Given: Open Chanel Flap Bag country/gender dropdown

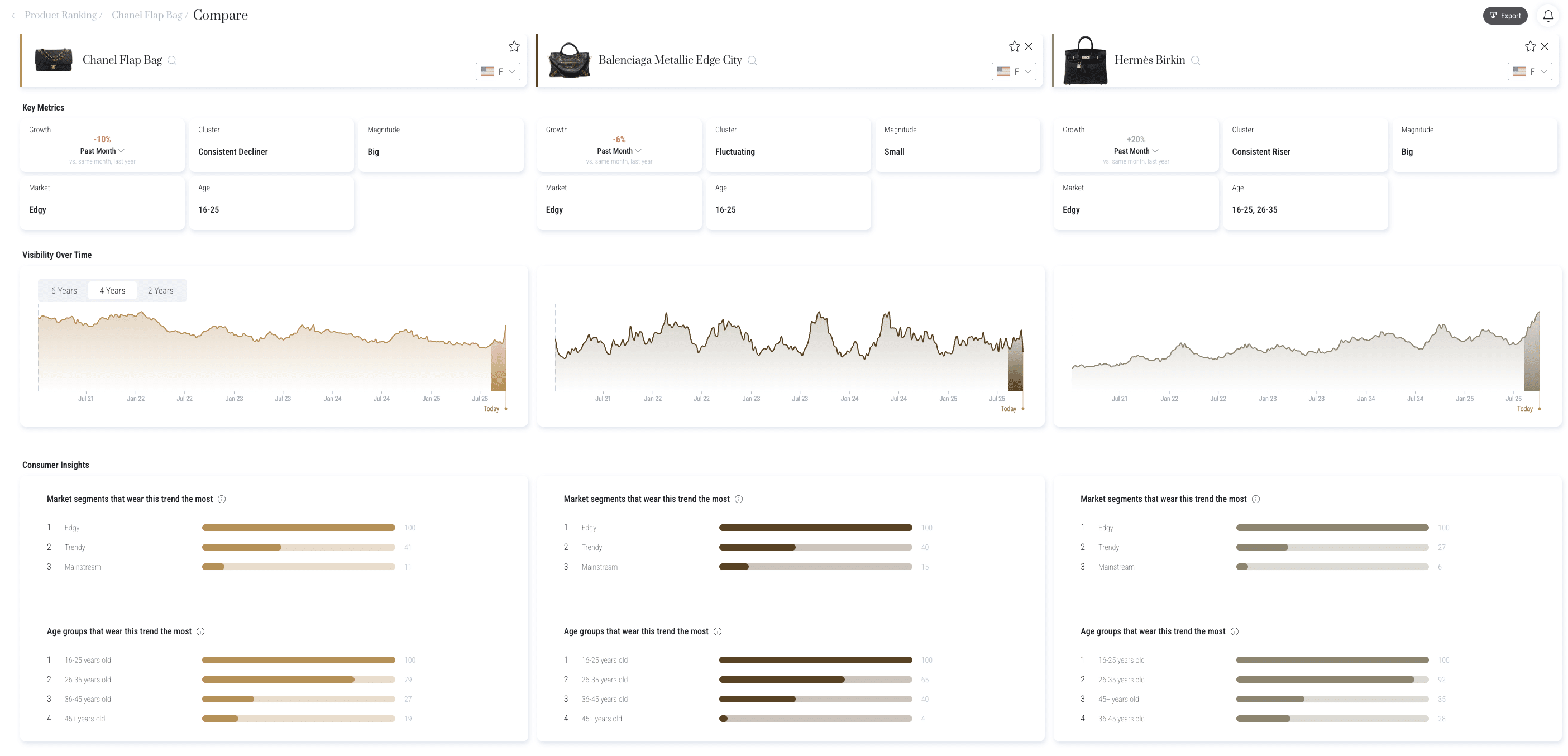Looking at the screenshot, I should 498,71.
